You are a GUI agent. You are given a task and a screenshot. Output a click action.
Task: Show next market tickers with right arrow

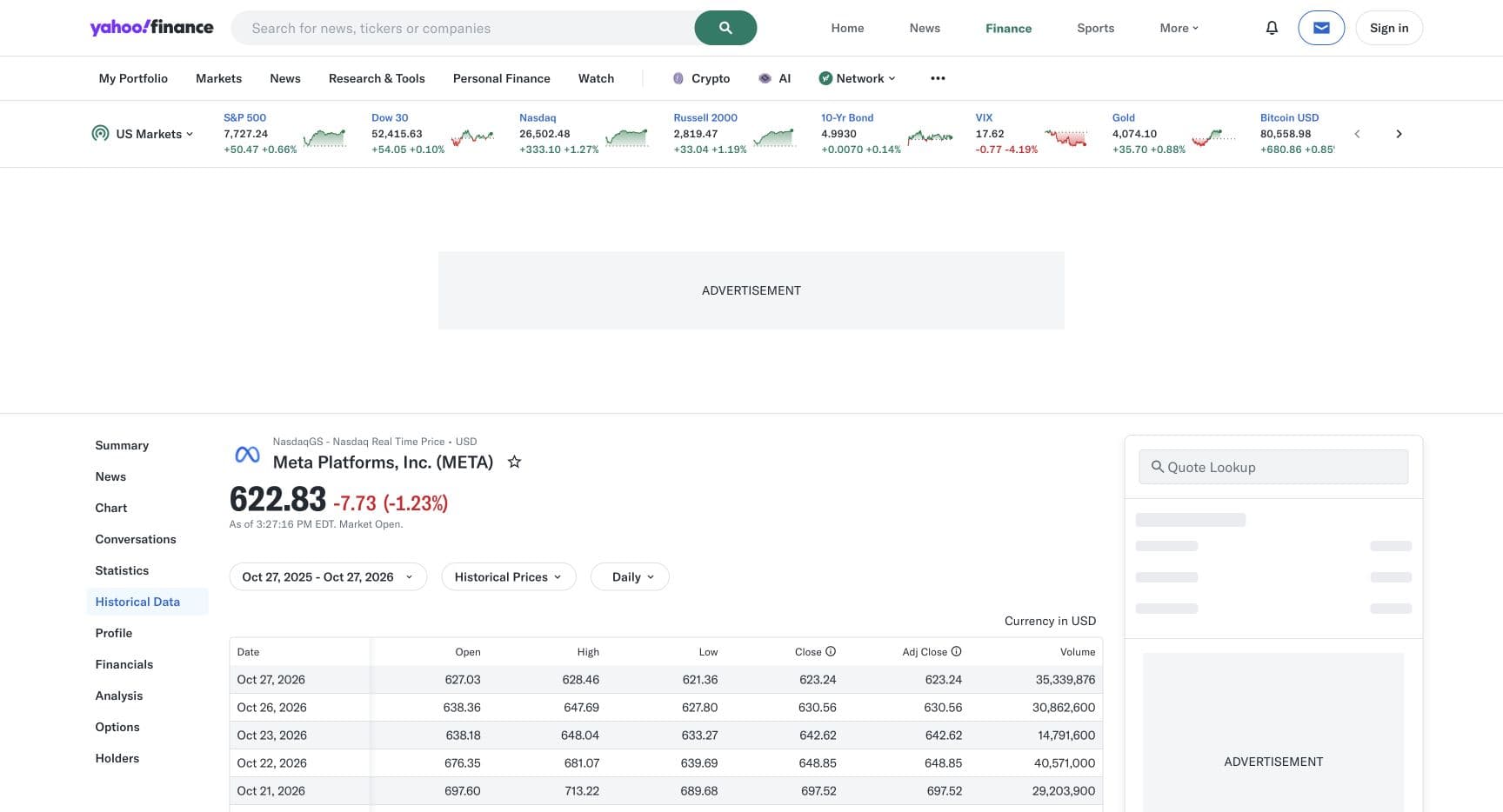(1399, 134)
